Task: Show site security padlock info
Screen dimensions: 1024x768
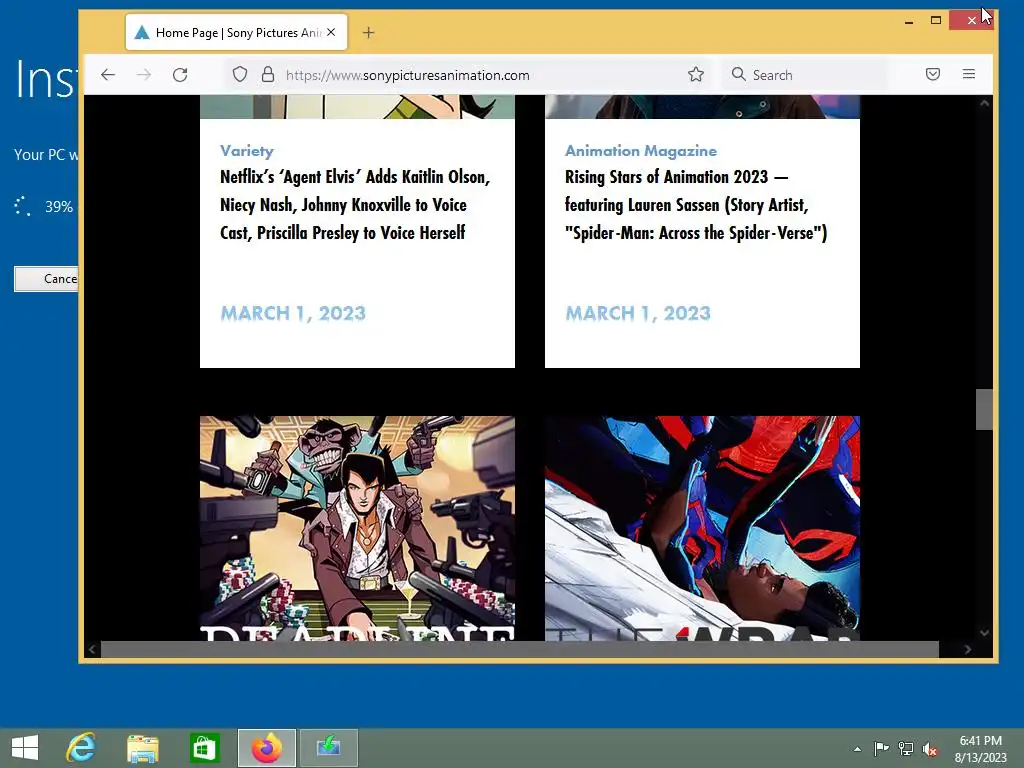Action: pos(268,74)
